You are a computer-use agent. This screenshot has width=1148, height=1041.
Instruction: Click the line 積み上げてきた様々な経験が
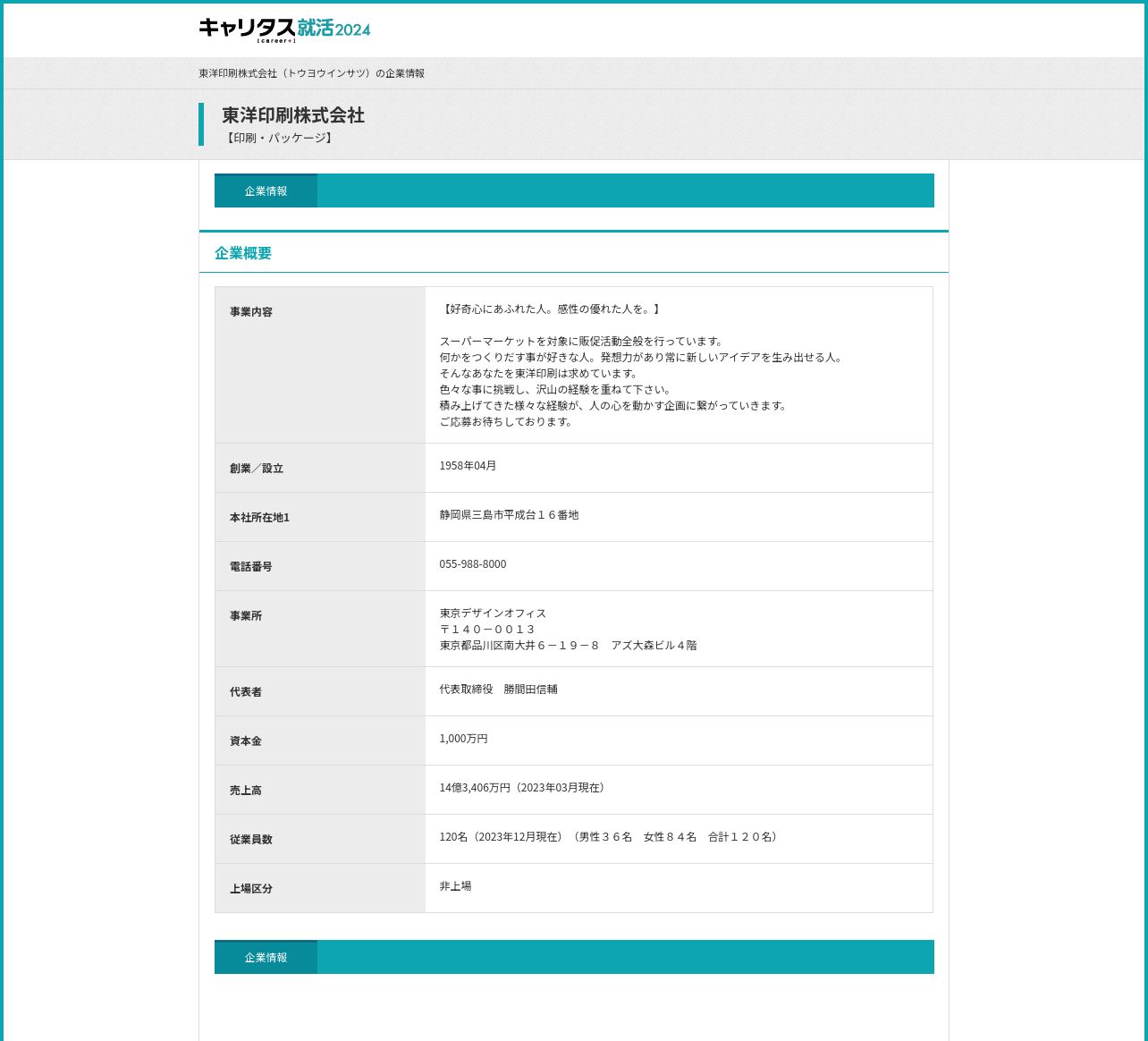click(x=615, y=406)
